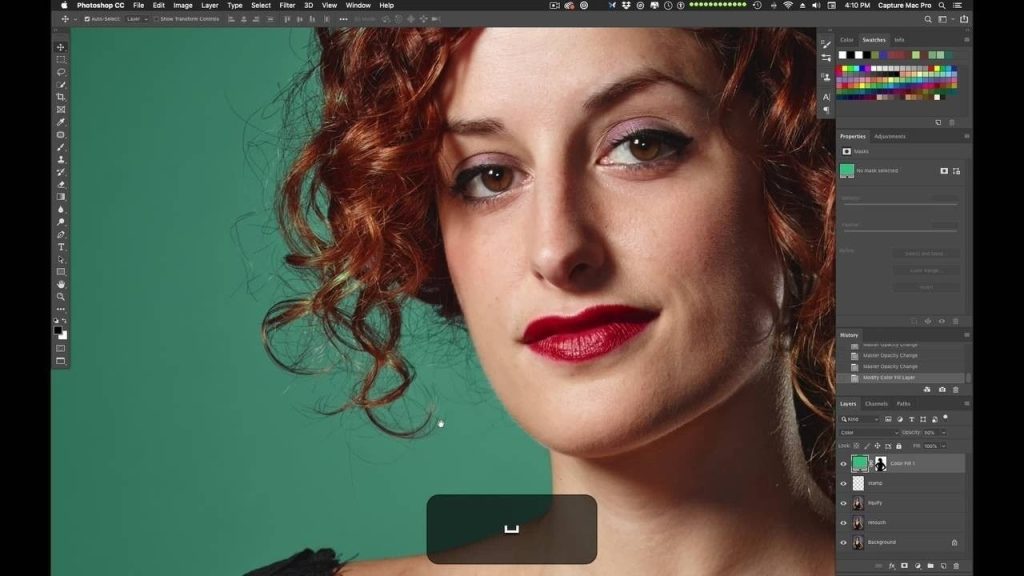Select the Horizontal Type tool
The width and height of the screenshot is (1024, 576).
[x=61, y=247]
